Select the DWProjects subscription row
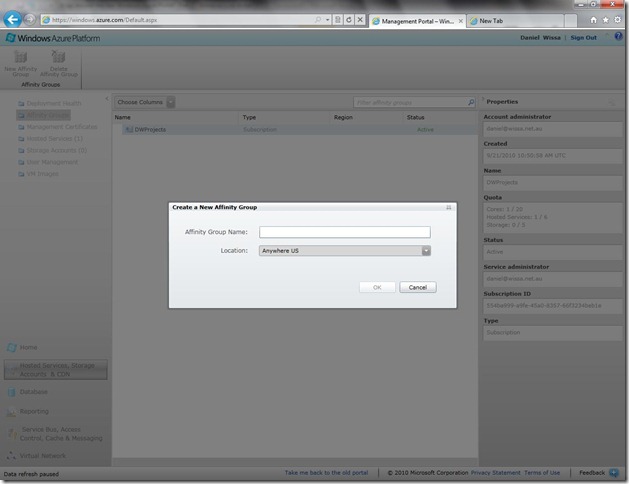Viewport: 629px width, 484px height. coord(153,129)
